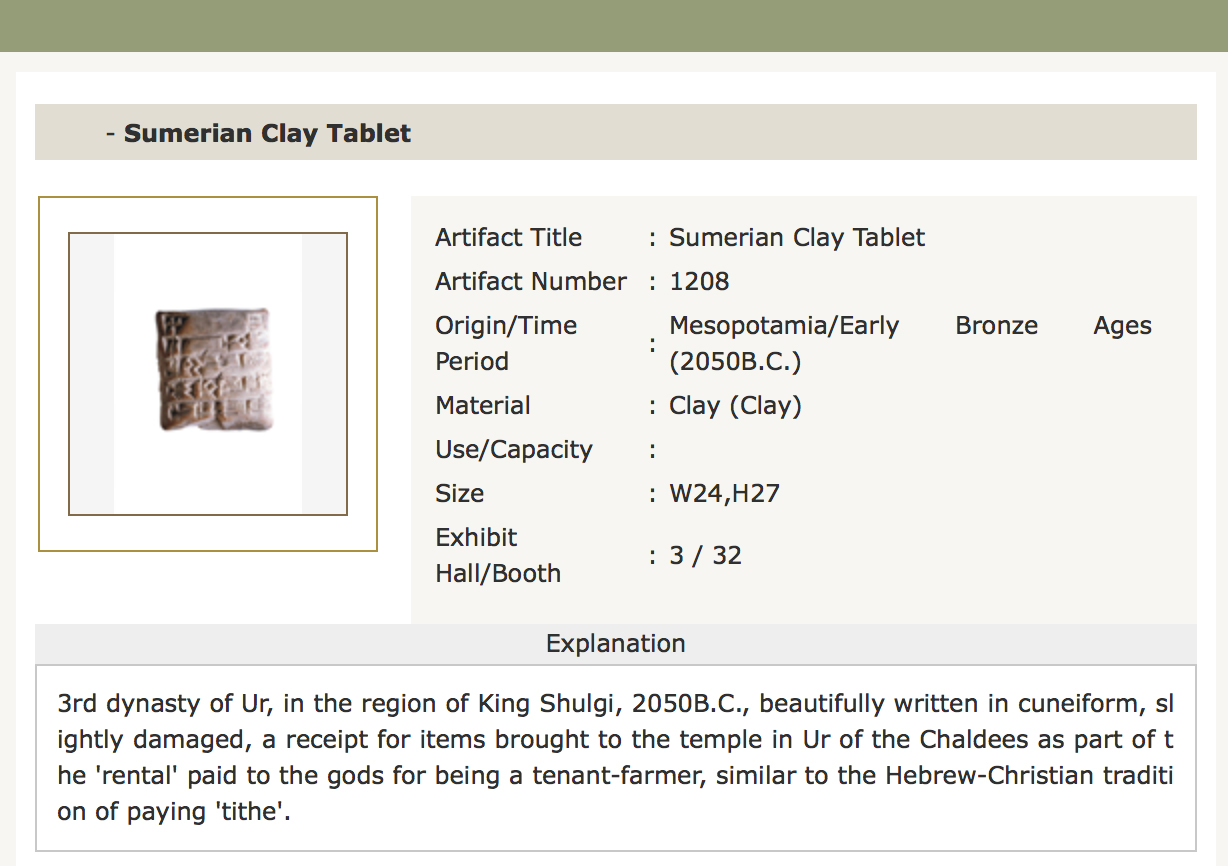Click the Artifact Number label
This screenshot has width=1228, height=866.
530,281
